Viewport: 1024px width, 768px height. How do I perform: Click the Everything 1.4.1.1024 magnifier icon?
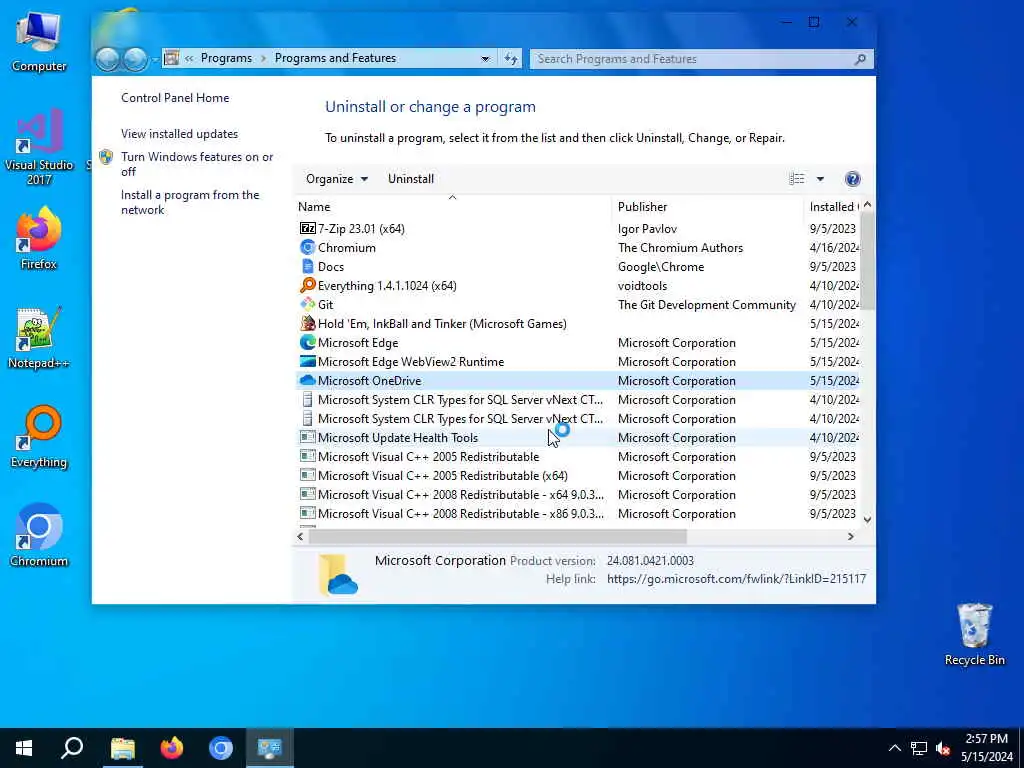307,285
